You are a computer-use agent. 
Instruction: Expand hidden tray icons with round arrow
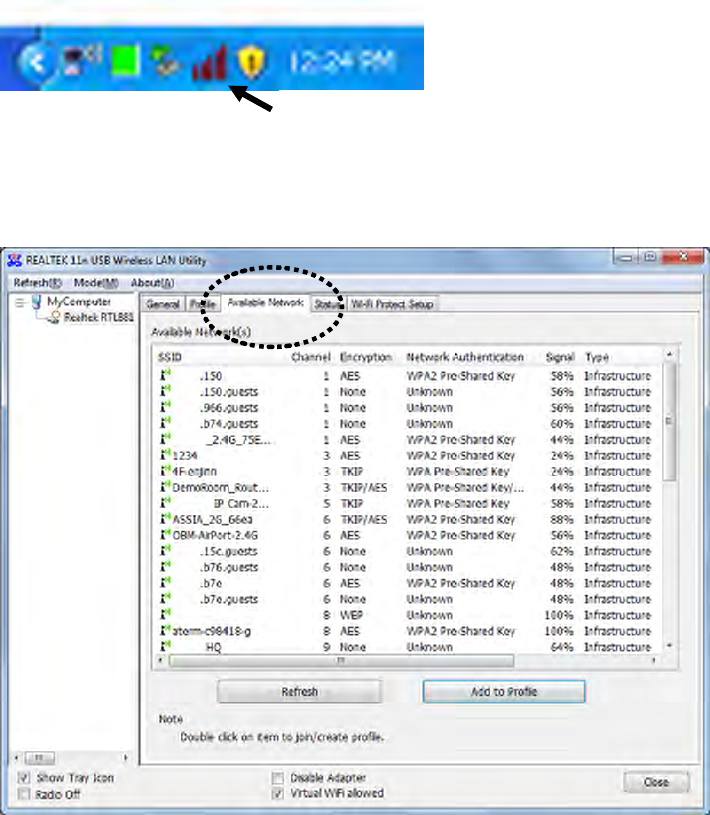point(35,62)
